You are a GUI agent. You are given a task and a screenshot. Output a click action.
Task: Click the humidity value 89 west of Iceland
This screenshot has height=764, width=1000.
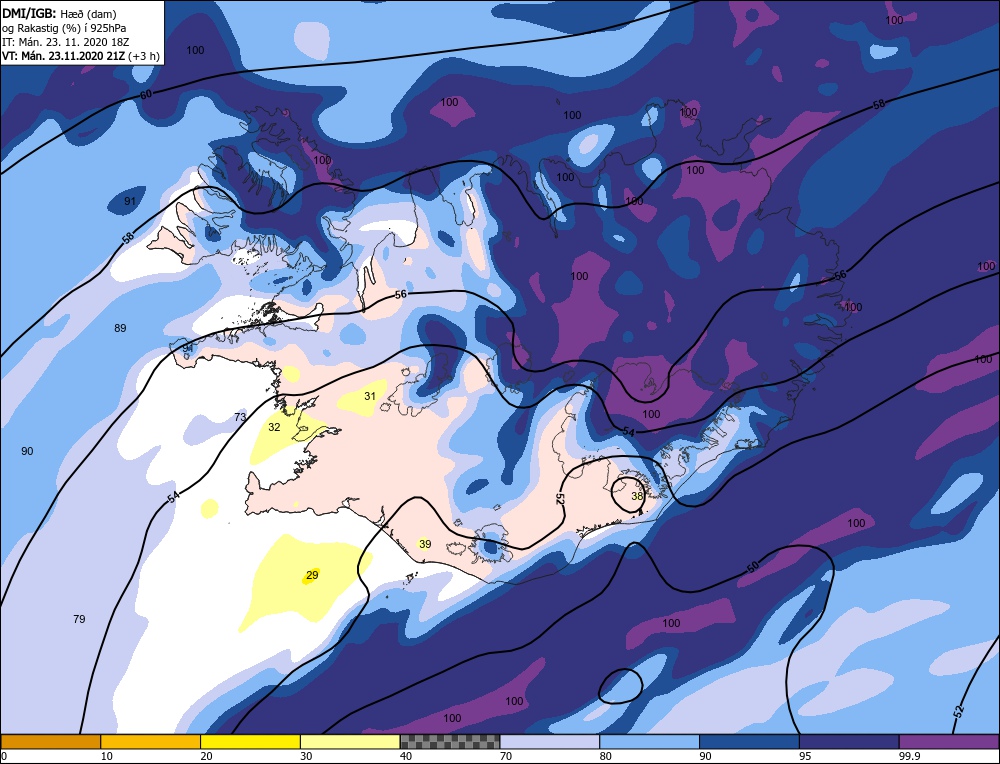point(120,328)
